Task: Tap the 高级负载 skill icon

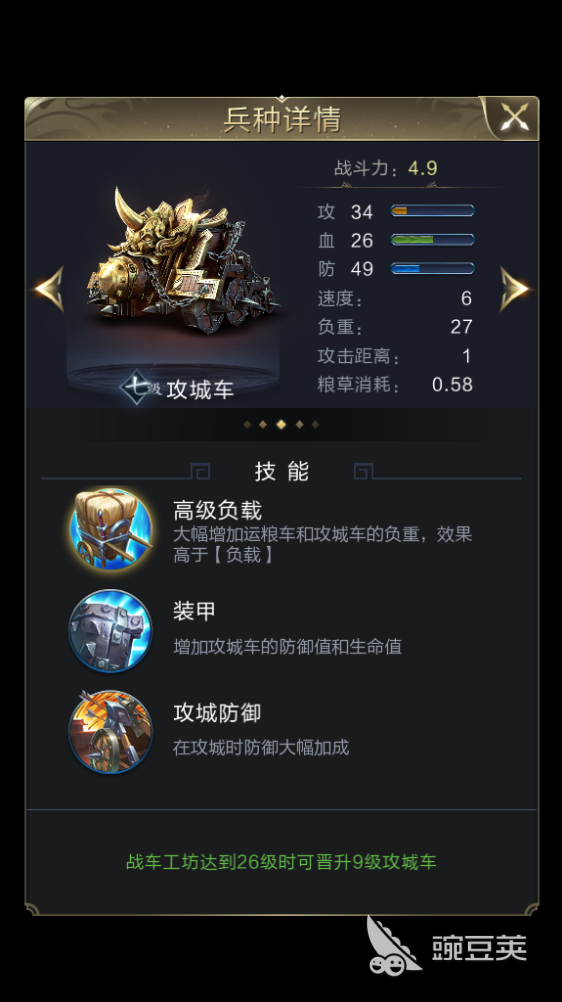Action: pos(111,530)
